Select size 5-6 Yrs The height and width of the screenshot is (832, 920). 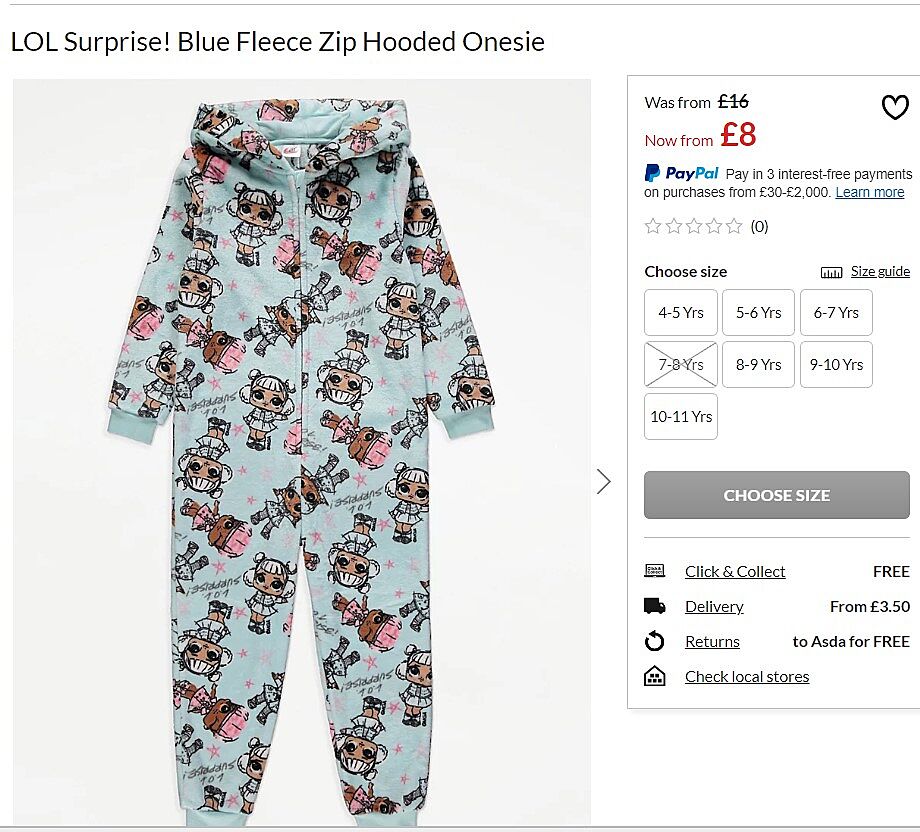pyautogui.click(x=758, y=312)
